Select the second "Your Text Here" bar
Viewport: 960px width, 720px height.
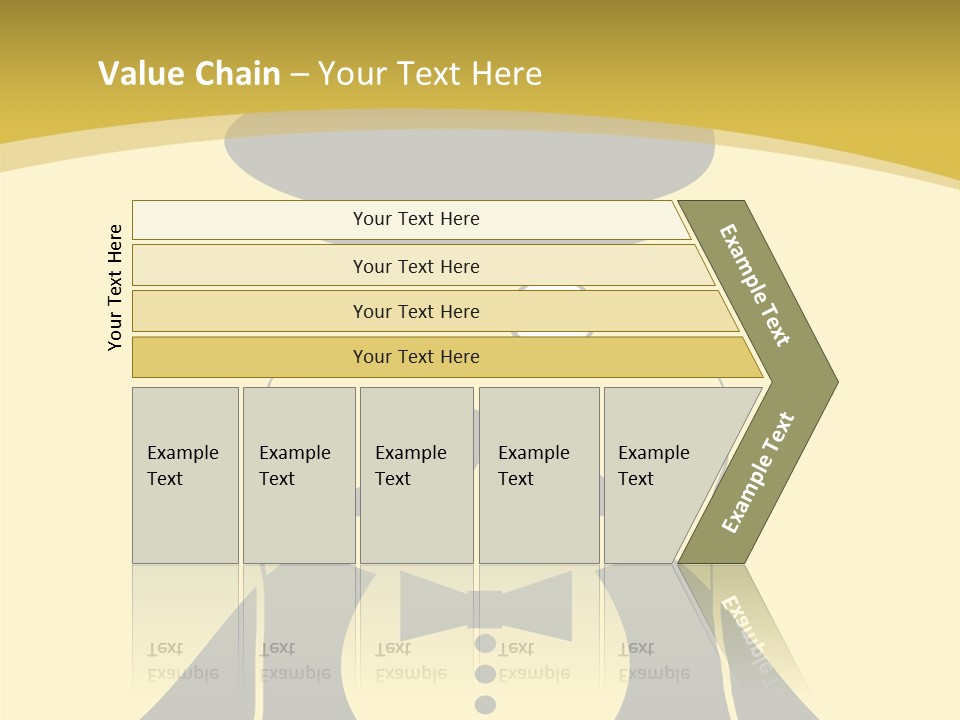(x=416, y=266)
